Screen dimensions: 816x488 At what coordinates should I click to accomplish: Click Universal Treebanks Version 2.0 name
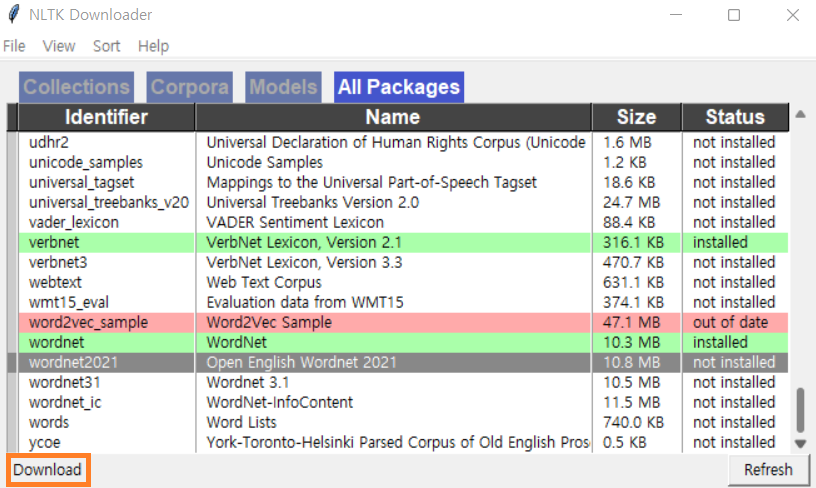pyautogui.click(x=312, y=202)
